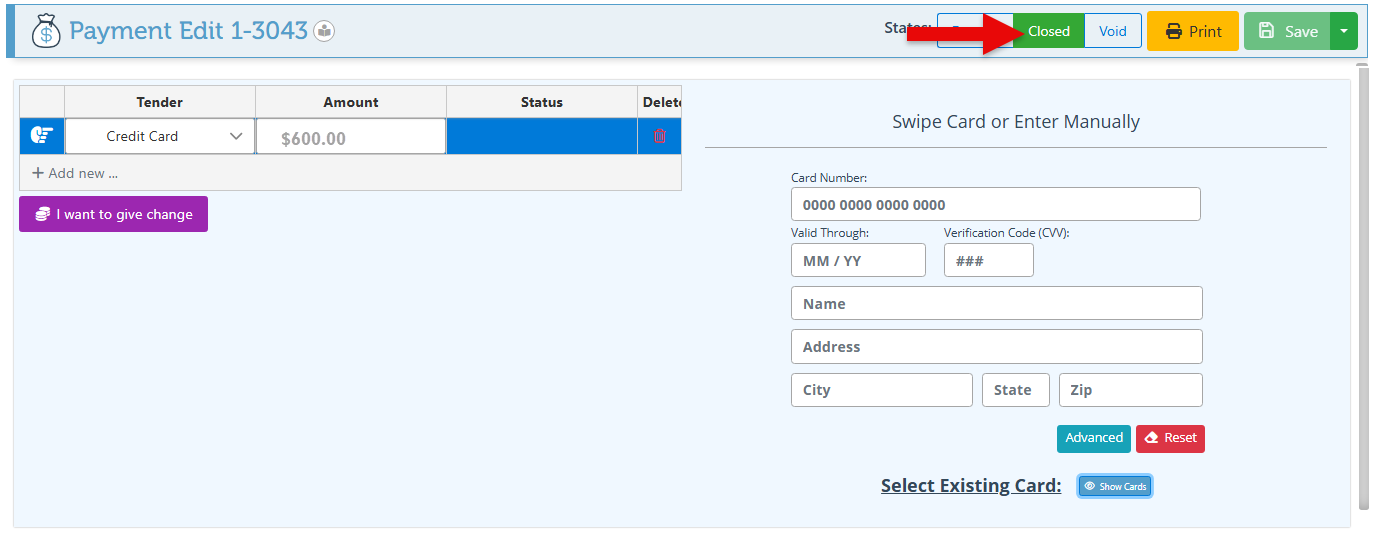Screen dimensions: 1373x540
Task: Open the Advanced card options
Action: [x=1093, y=438]
